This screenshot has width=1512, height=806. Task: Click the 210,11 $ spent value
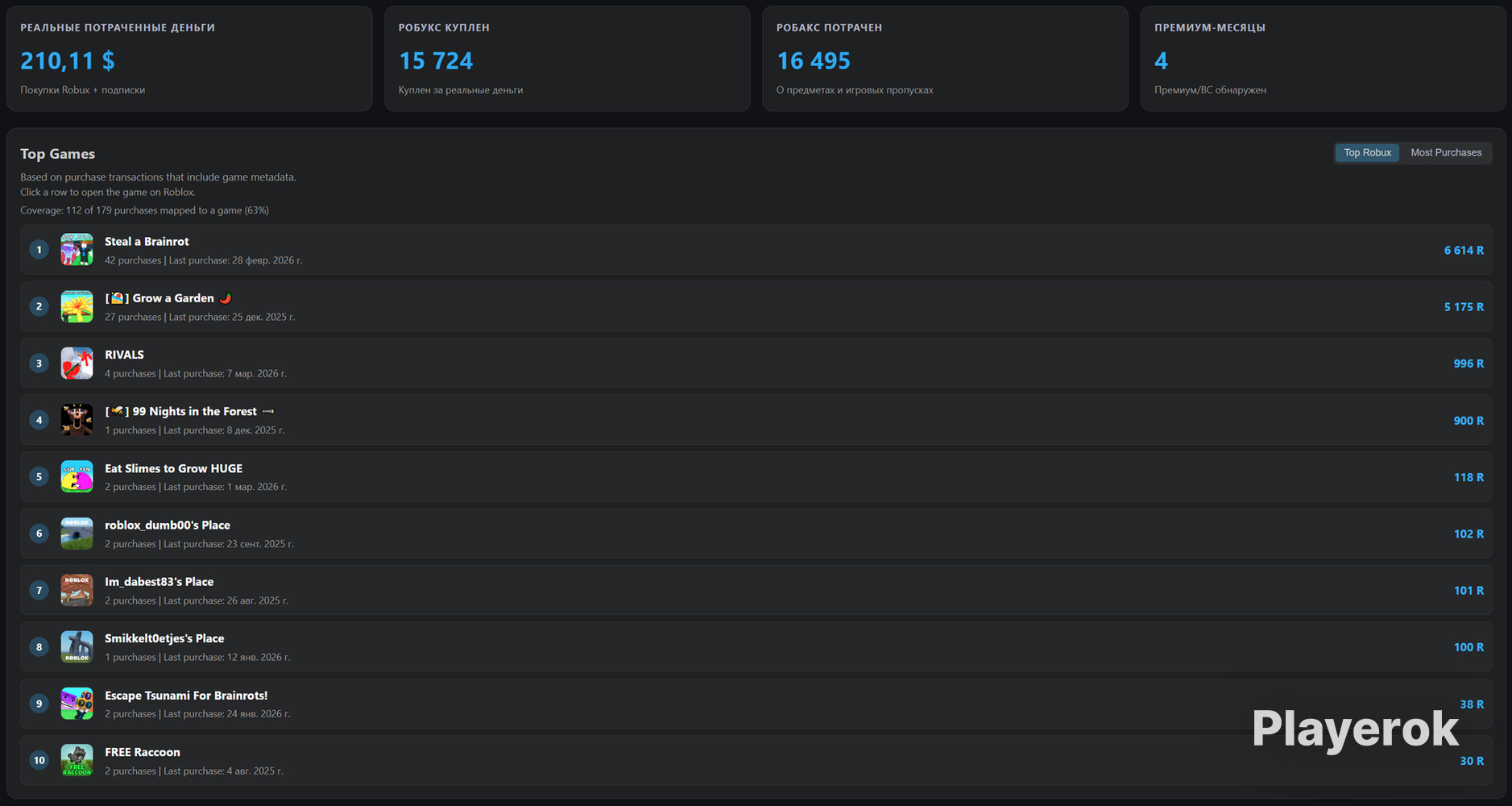point(68,60)
